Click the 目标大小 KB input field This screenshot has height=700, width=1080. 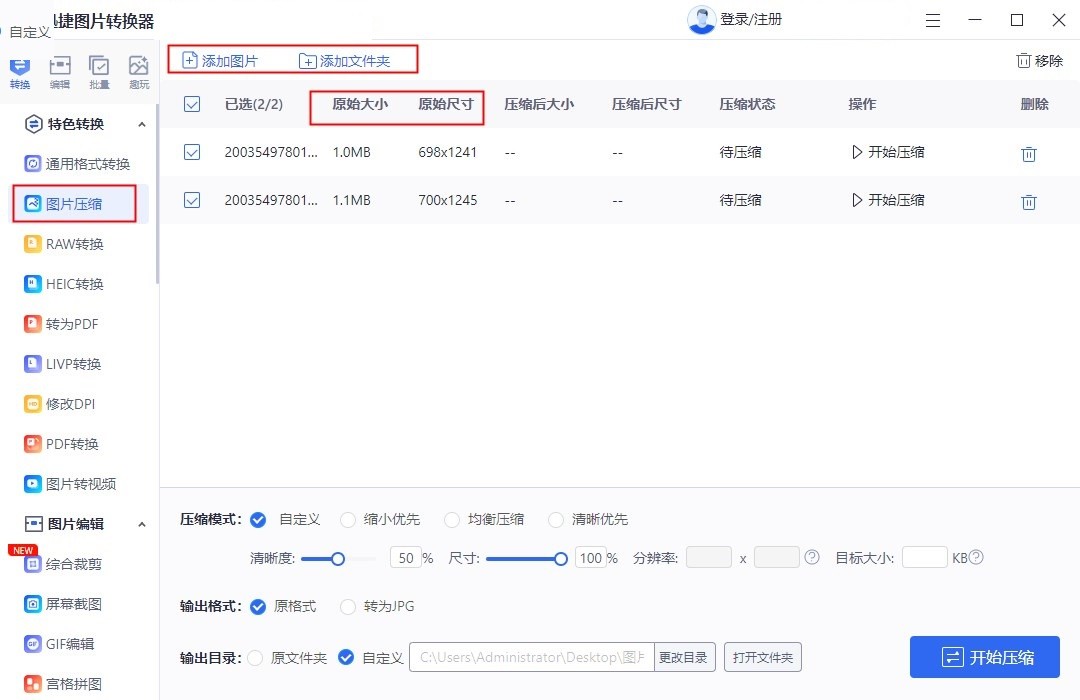point(924,557)
